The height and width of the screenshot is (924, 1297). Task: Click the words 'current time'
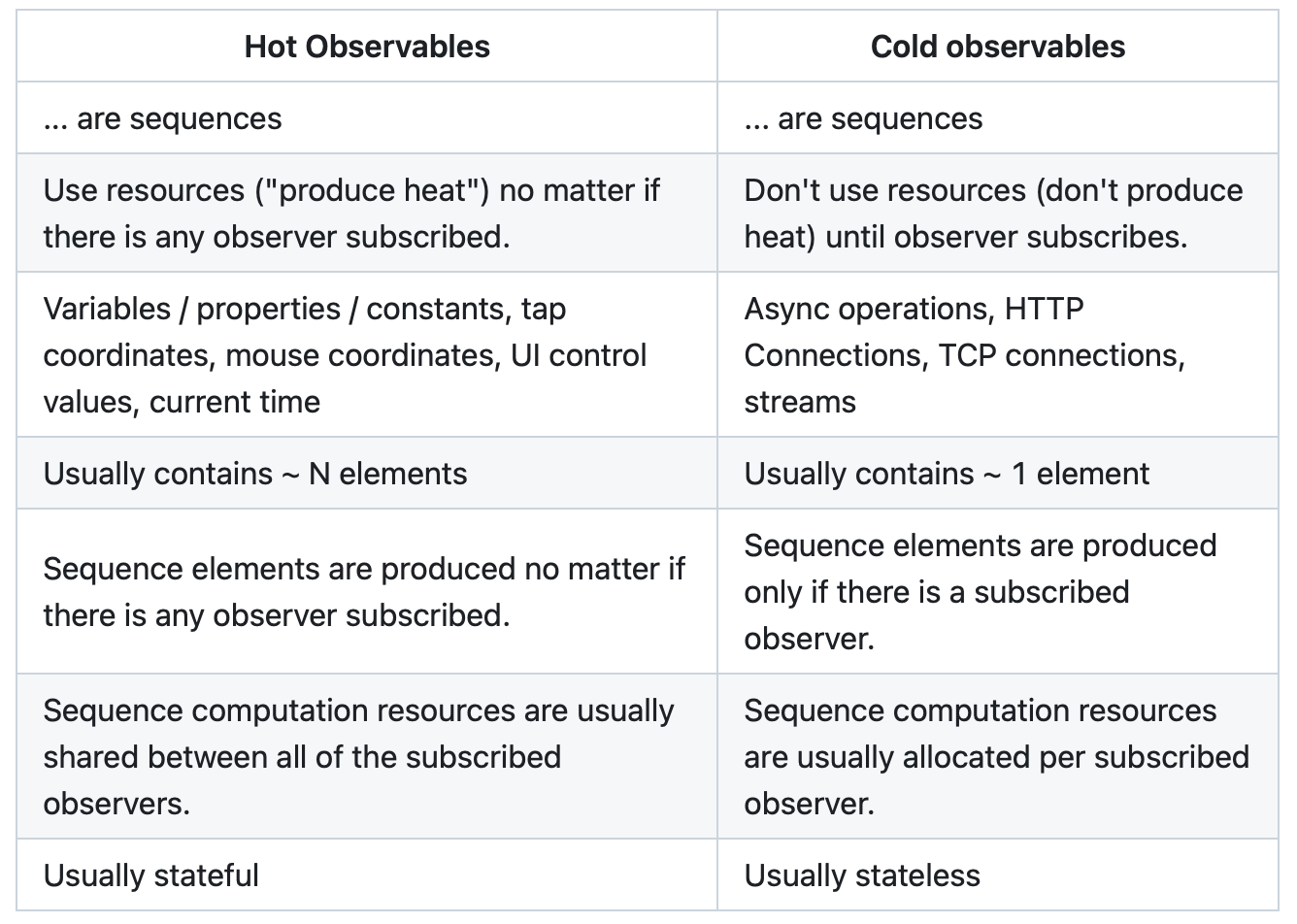pyautogui.click(x=234, y=402)
